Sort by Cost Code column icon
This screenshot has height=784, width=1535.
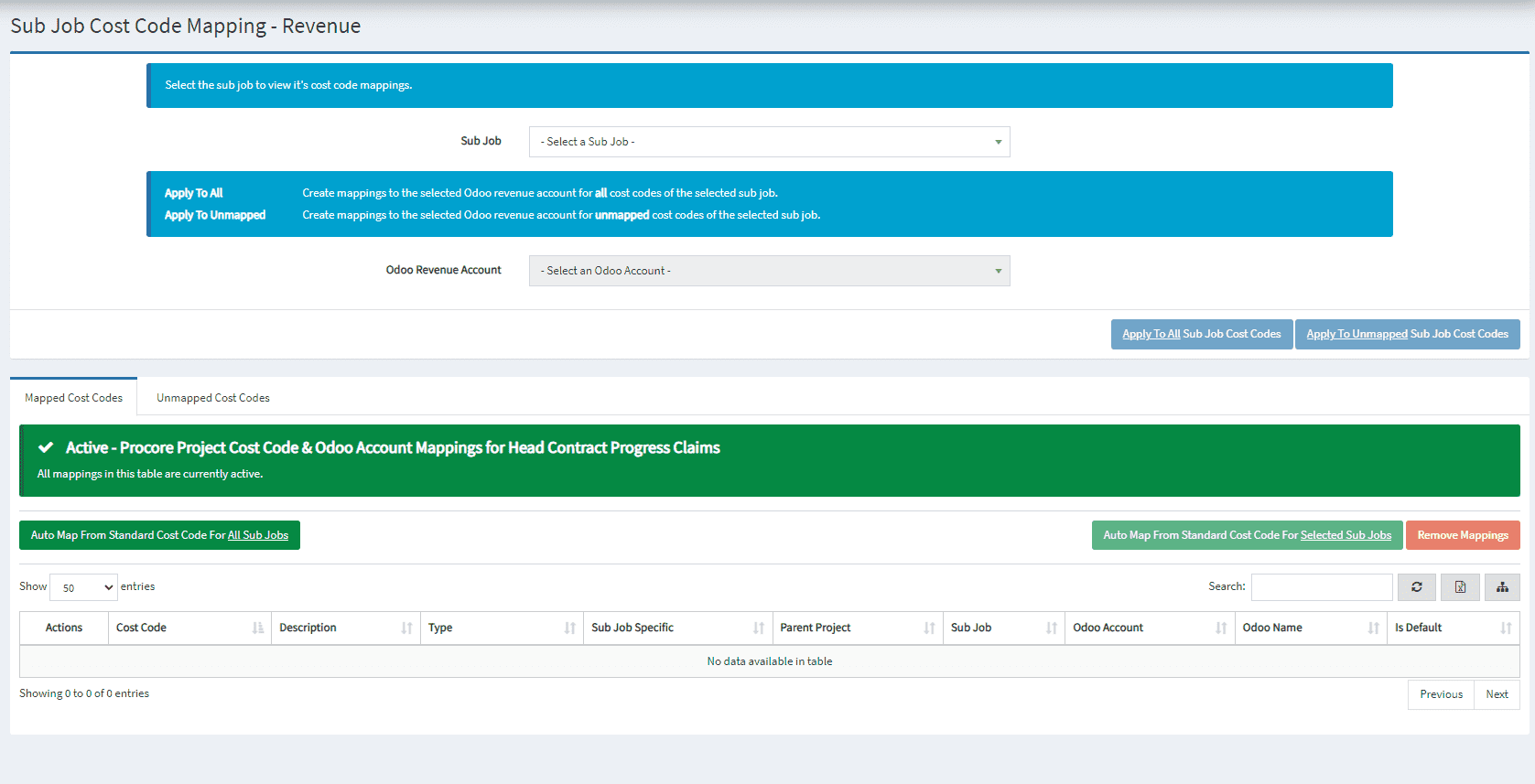(x=258, y=628)
